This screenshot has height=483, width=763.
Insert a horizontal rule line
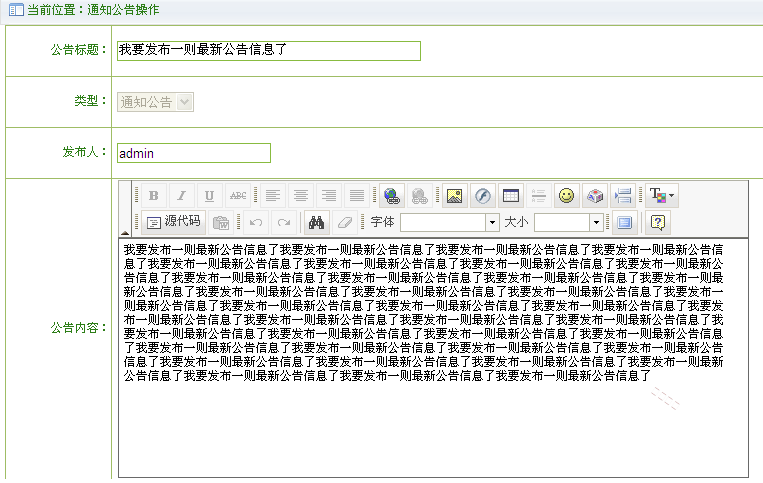click(x=539, y=196)
